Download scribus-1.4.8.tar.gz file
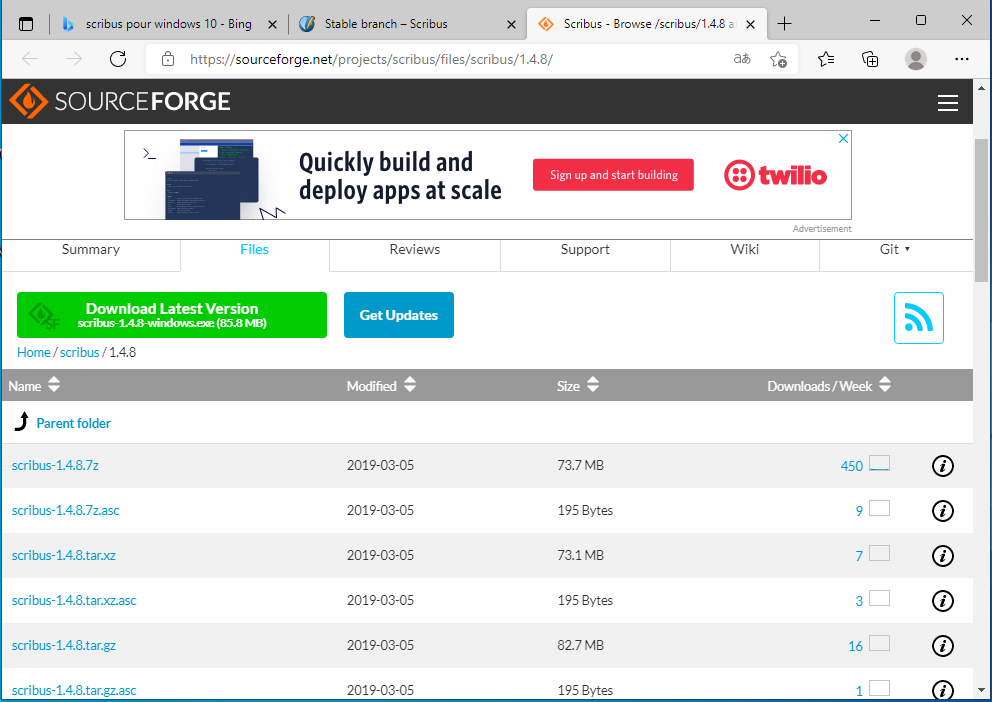The width and height of the screenshot is (992, 702). click(x=63, y=645)
